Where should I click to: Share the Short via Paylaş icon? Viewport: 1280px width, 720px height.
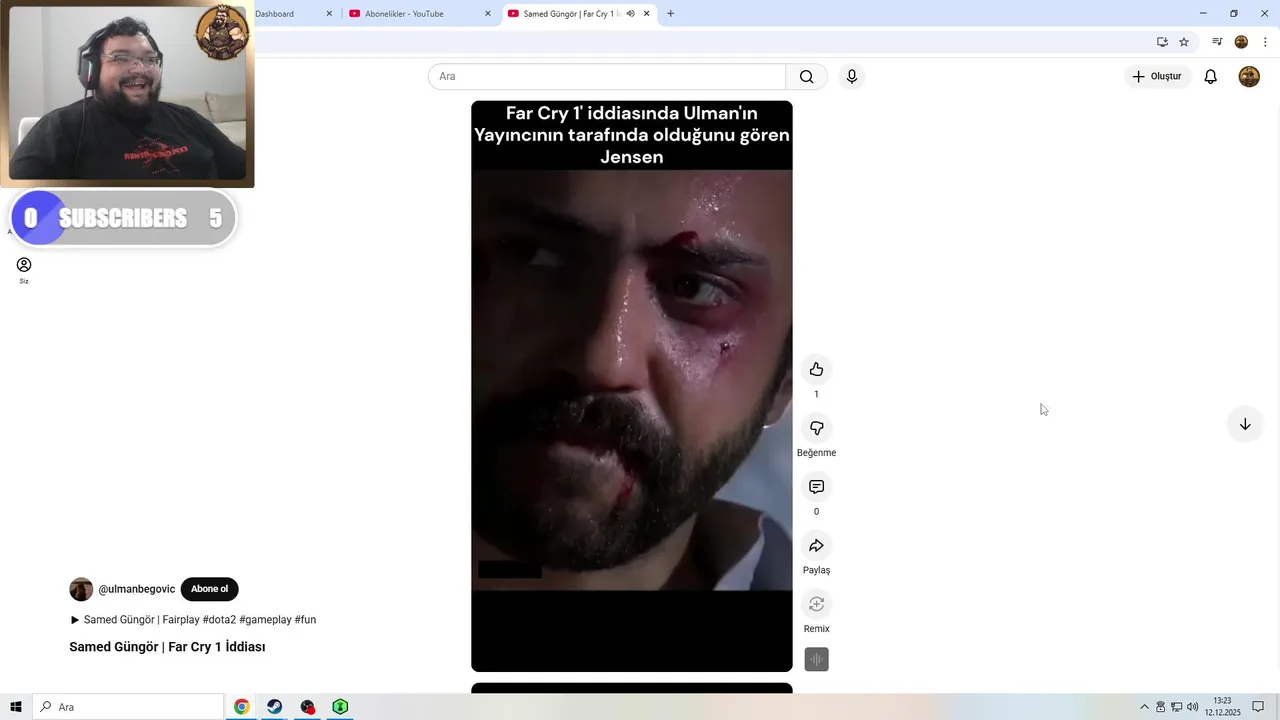[816, 546]
